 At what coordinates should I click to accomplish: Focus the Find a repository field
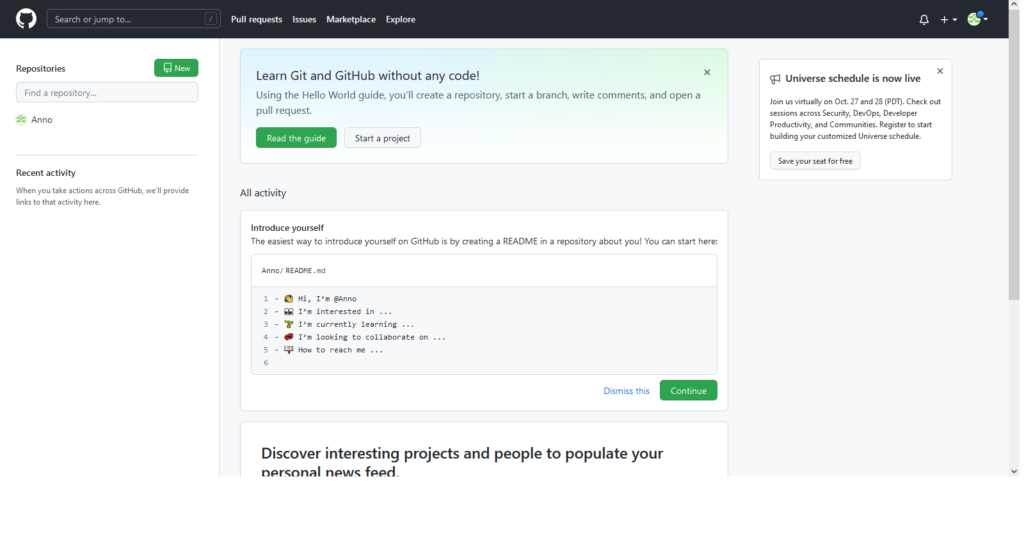click(107, 92)
